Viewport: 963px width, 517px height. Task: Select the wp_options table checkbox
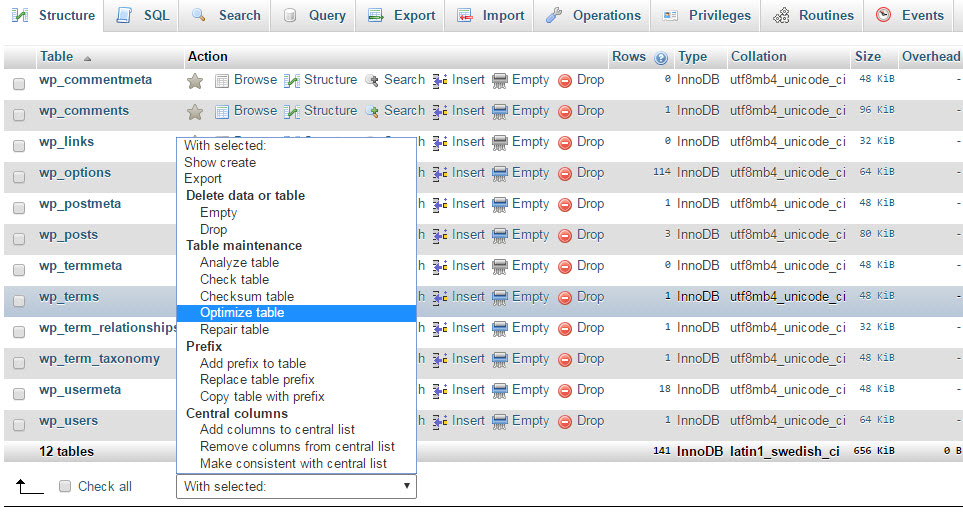click(19, 177)
